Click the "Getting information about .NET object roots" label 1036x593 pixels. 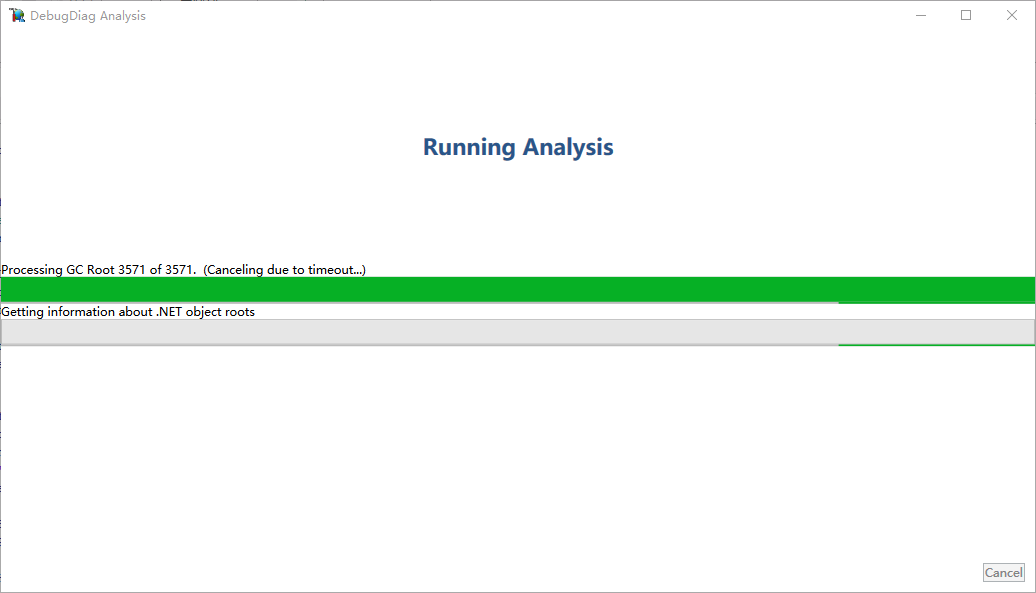pos(128,312)
